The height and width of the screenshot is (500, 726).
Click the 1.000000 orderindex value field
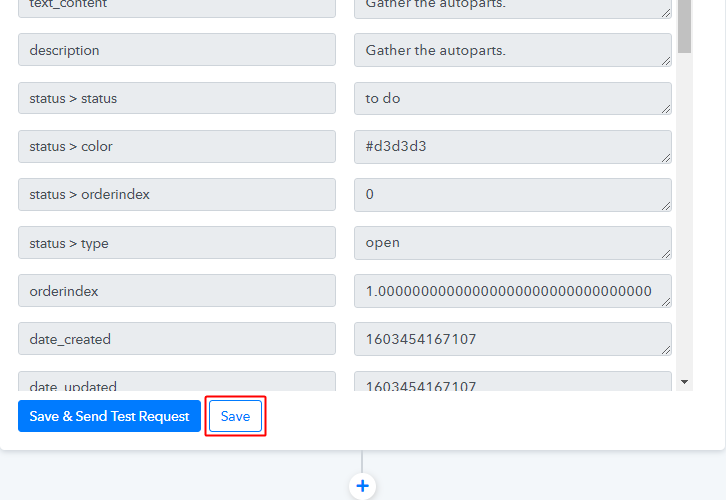tap(513, 291)
